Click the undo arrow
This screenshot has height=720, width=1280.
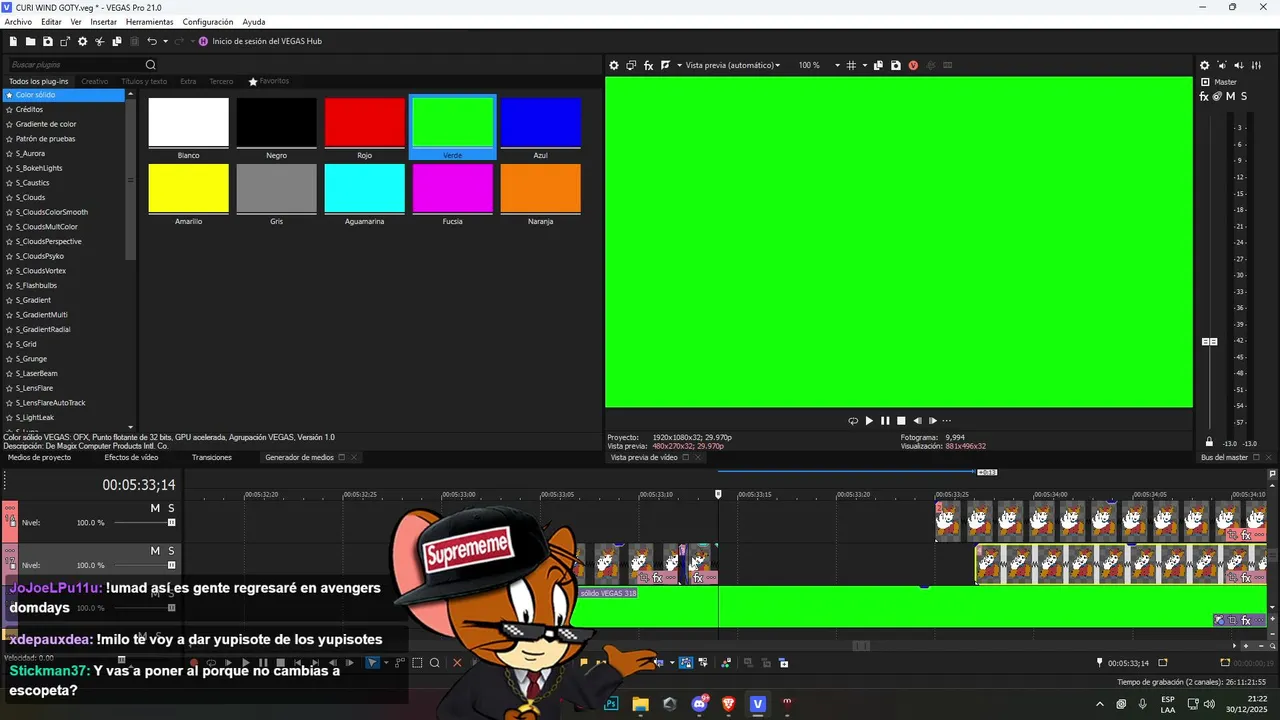[152, 41]
